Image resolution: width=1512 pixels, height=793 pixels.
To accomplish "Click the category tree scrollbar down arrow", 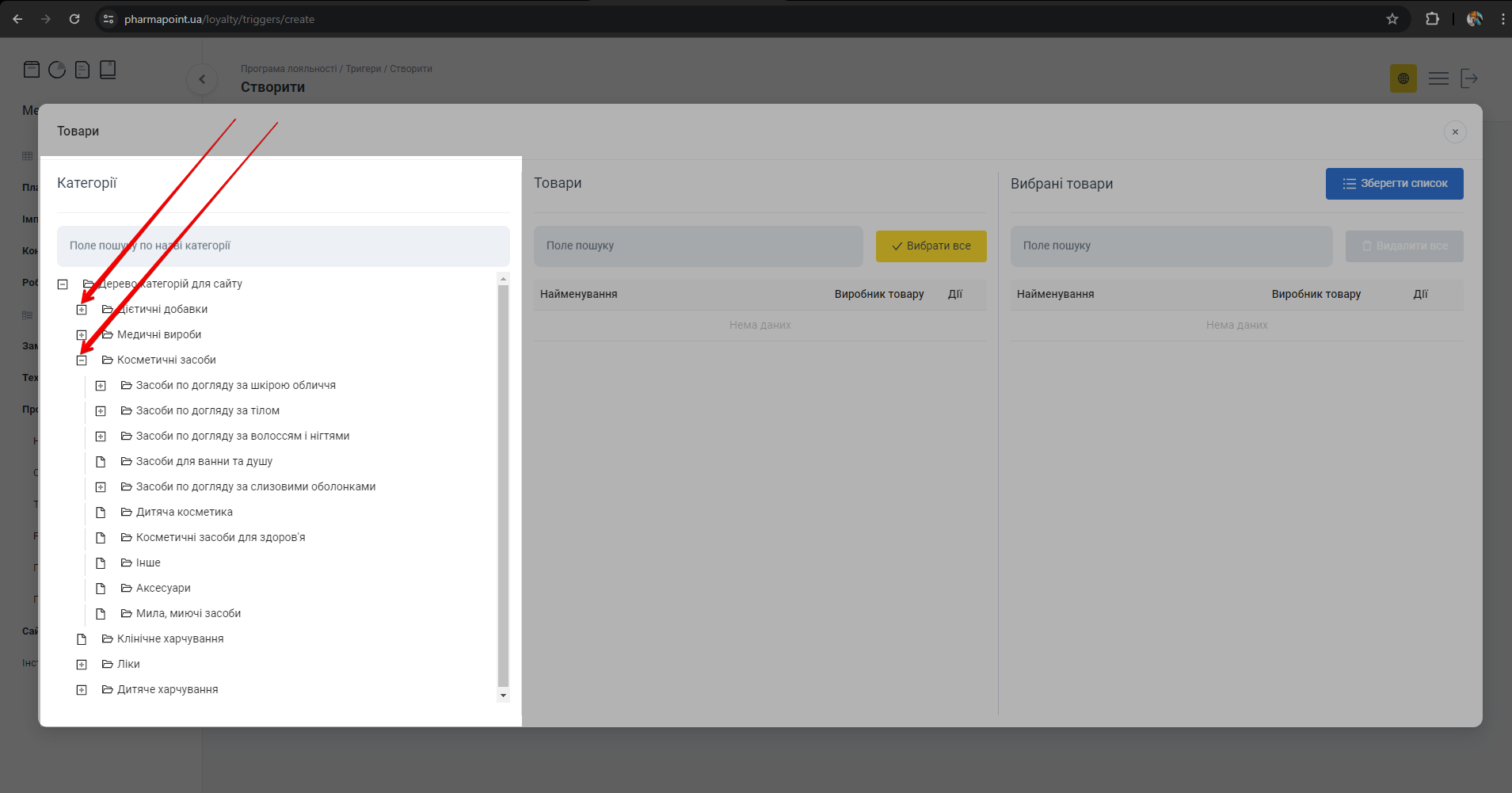I will [503, 696].
